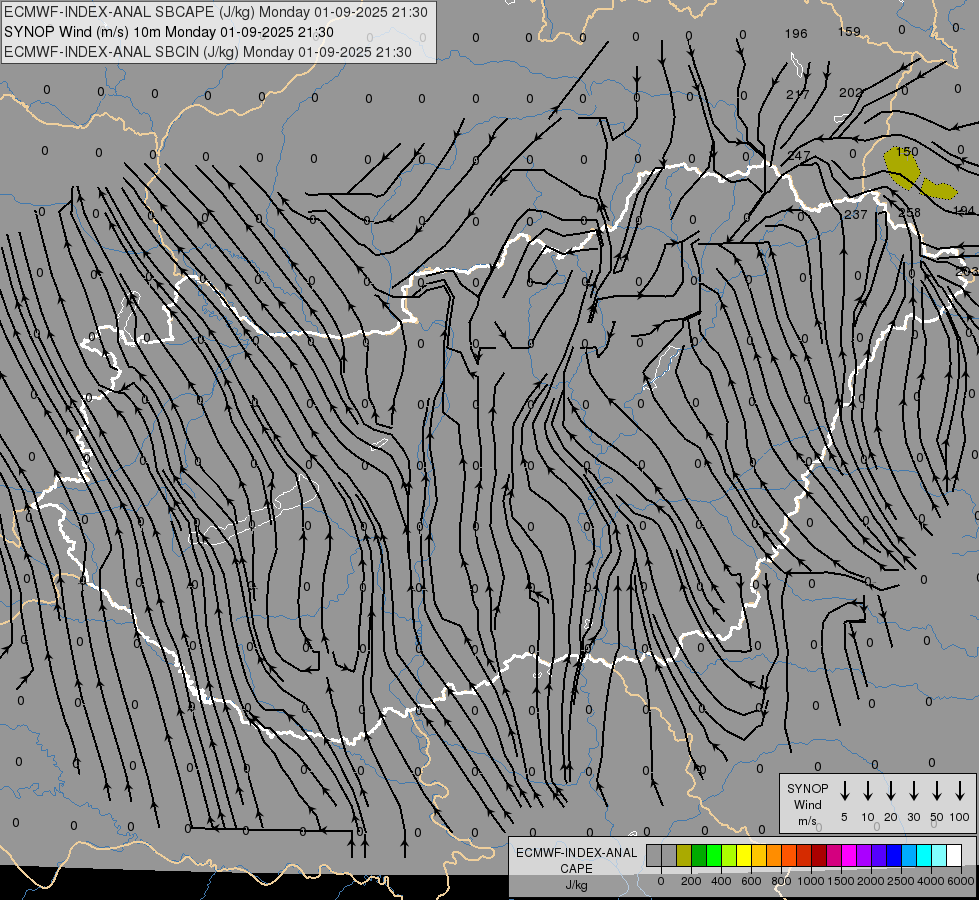This screenshot has height=900, width=979.
Task: Click the 20 m/s wind arrow in the legend
Action: pos(891,791)
